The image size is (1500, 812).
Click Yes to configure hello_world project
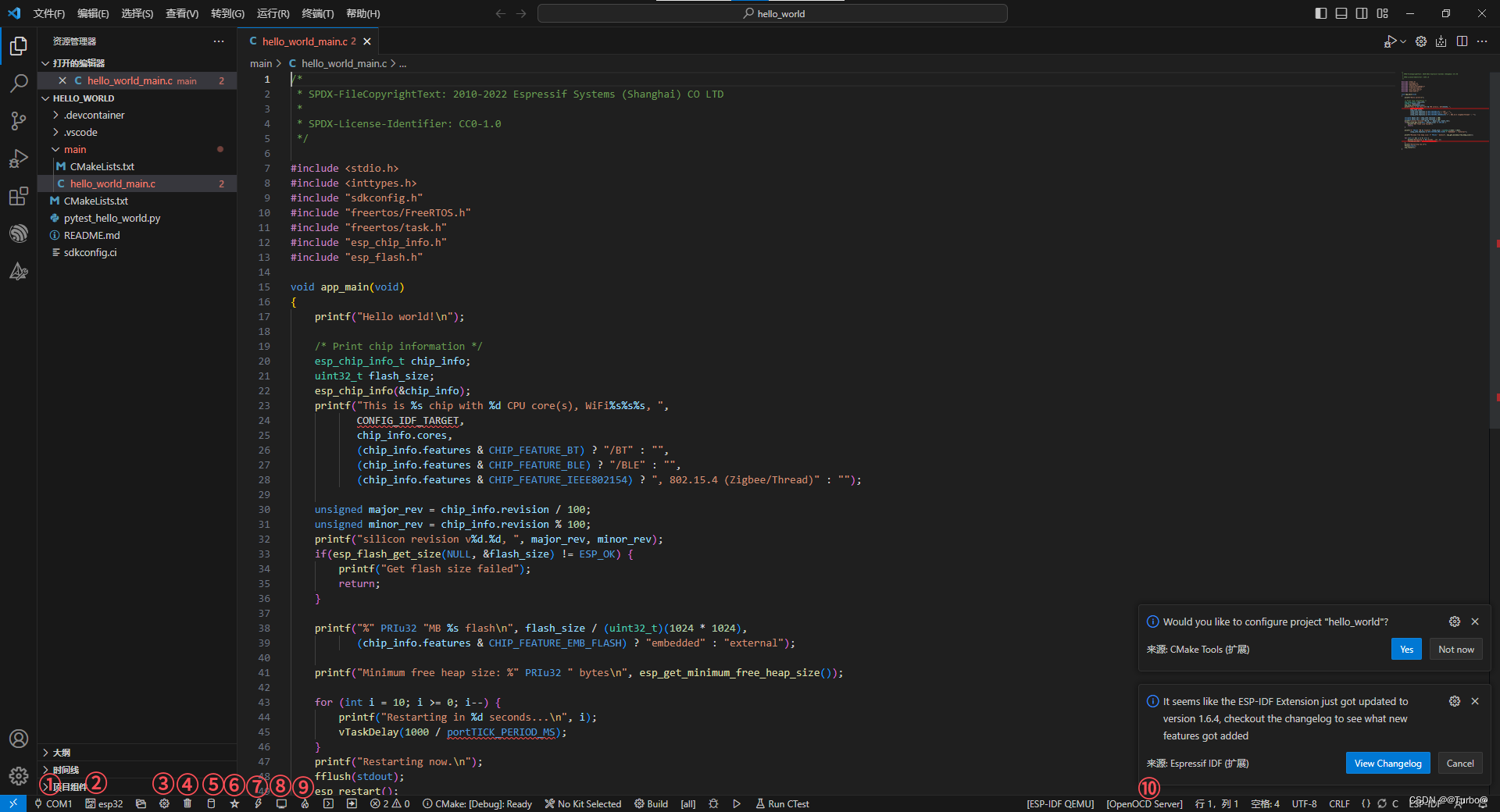click(x=1406, y=649)
